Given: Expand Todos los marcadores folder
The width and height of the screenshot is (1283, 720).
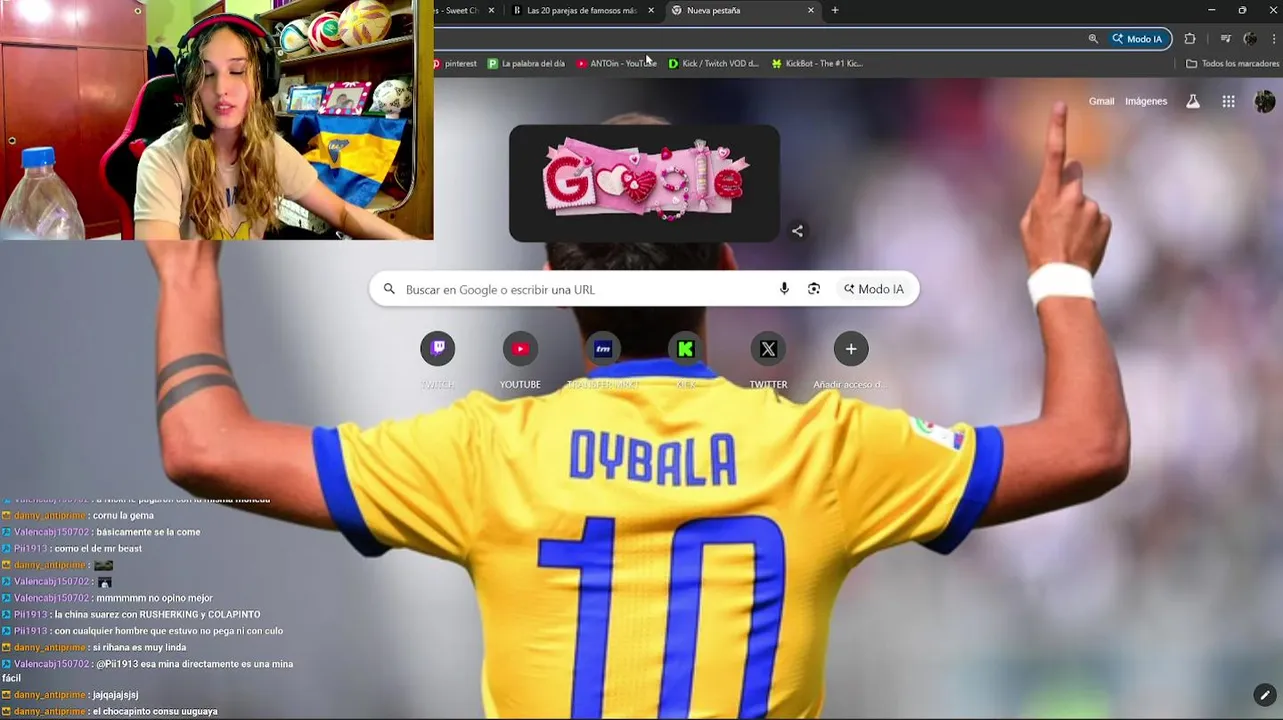Looking at the screenshot, I should [x=1232, y=63].
